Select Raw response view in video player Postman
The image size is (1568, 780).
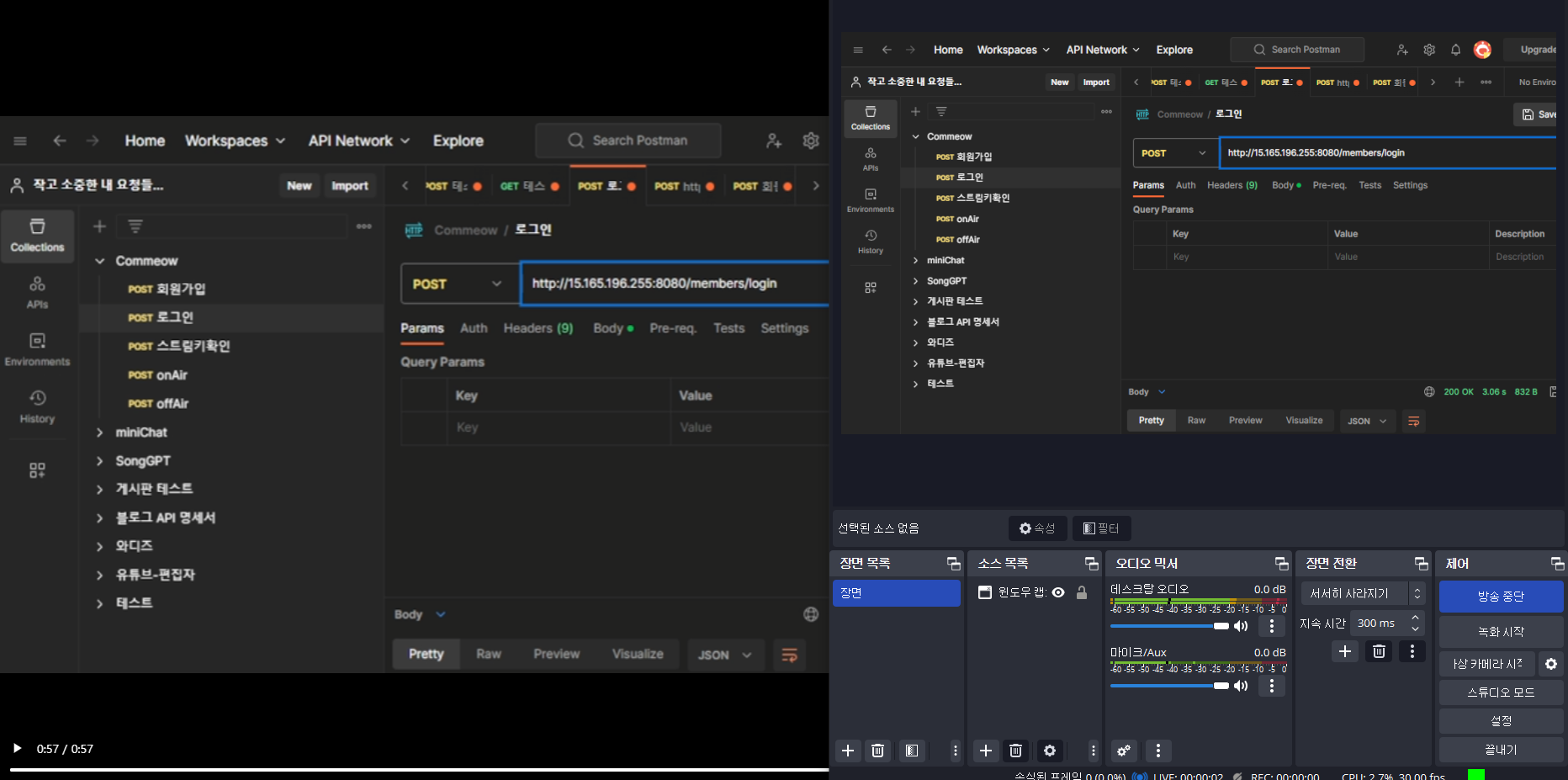[489, 654]
